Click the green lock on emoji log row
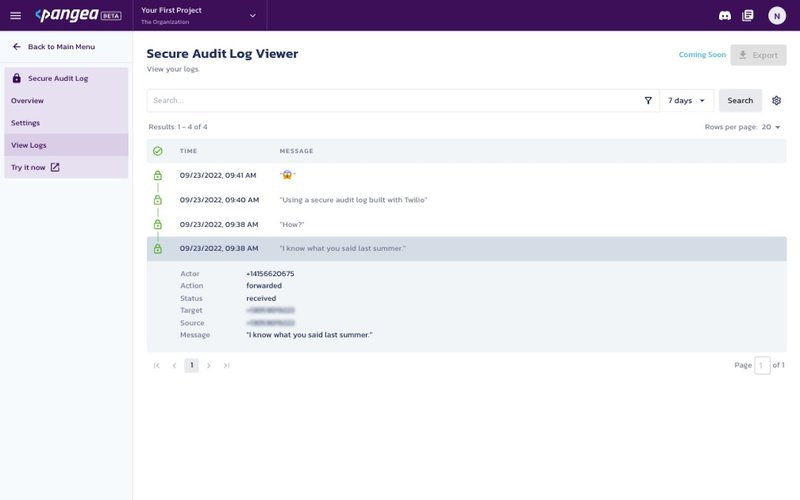The height and width of the screenshot is (500, 800). pyautogui.click(x=157, y=175)
